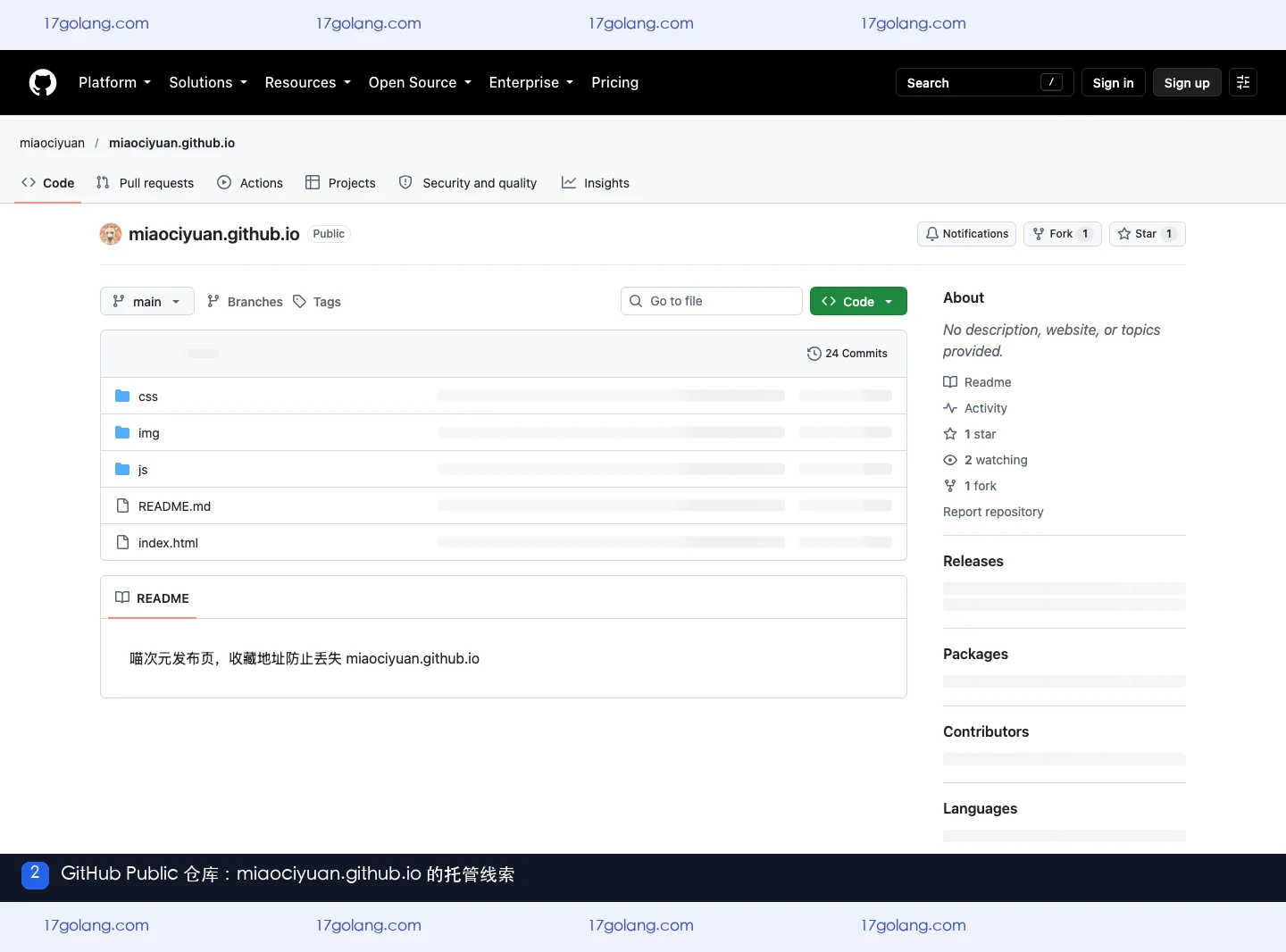Open the js folder icon
Image resolution: width=1286 pixels, height=952 pixels.
point(122,469)
